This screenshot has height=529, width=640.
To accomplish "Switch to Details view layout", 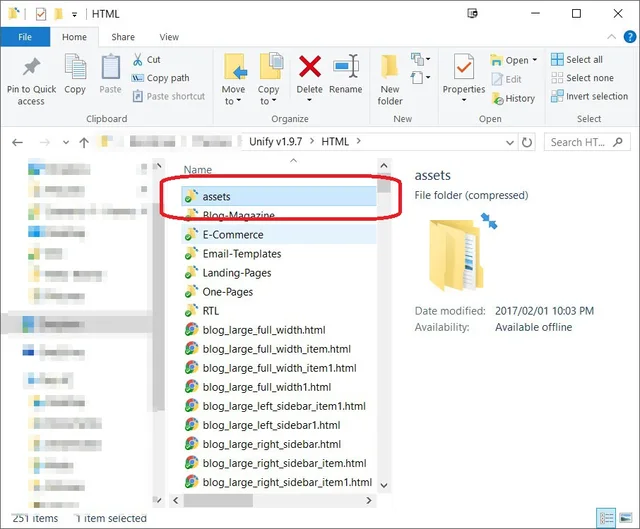I will click(x=606, y=518).
